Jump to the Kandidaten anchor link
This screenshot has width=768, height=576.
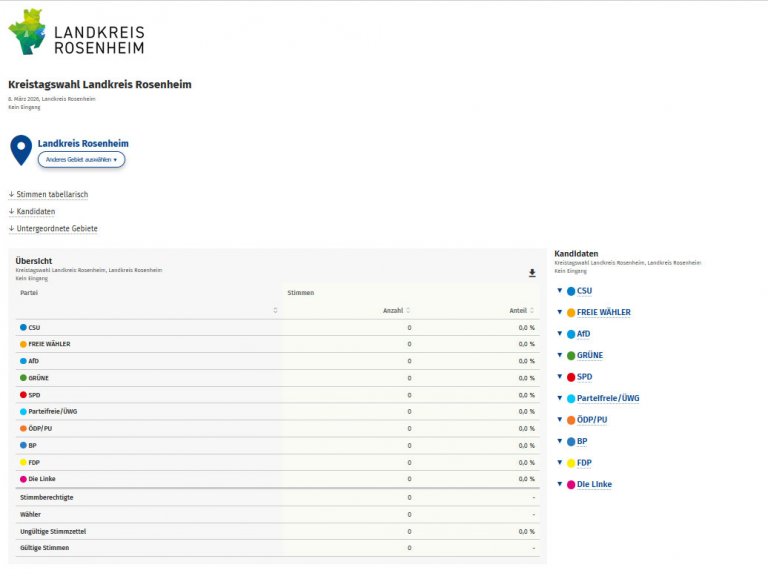click(x=35, y=211)
